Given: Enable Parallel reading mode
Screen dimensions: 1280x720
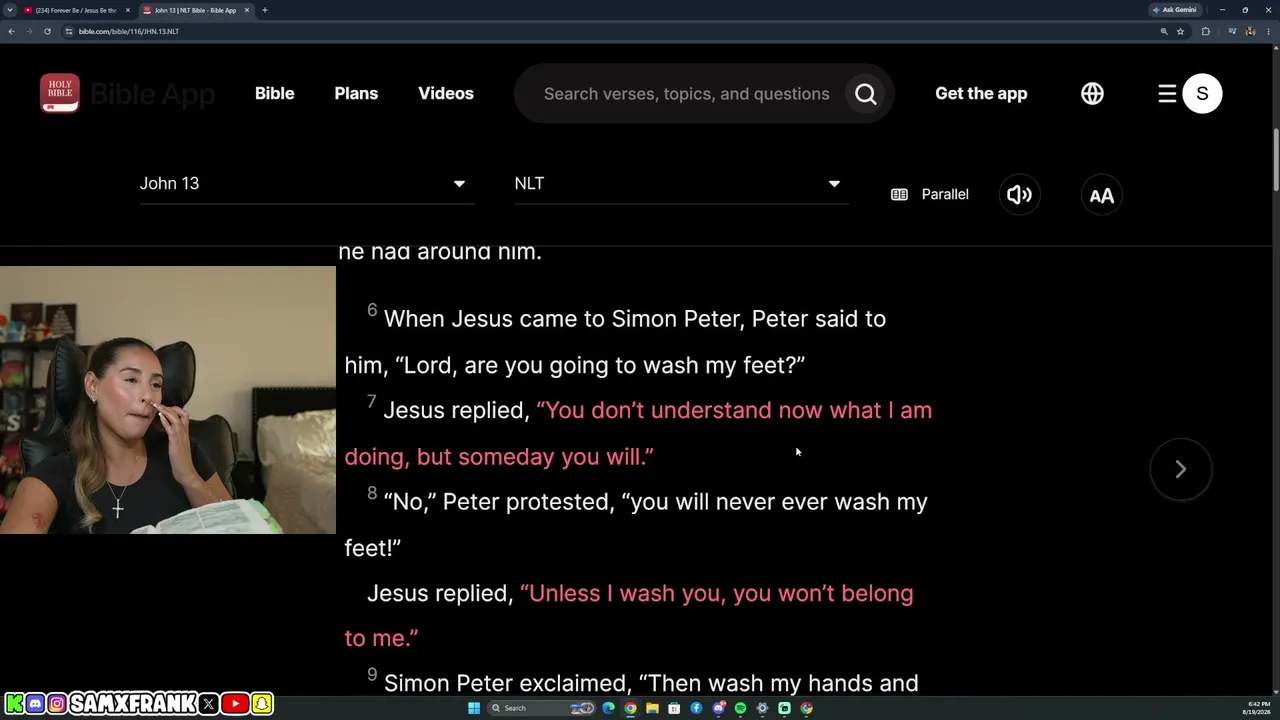Looking at the screenshot, I should pos(930,194).
